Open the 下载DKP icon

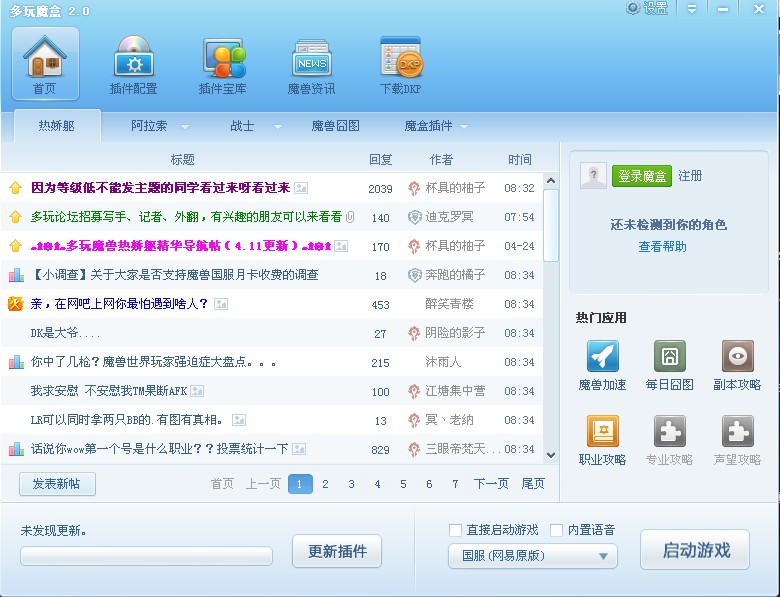click(x=400, y=65)
